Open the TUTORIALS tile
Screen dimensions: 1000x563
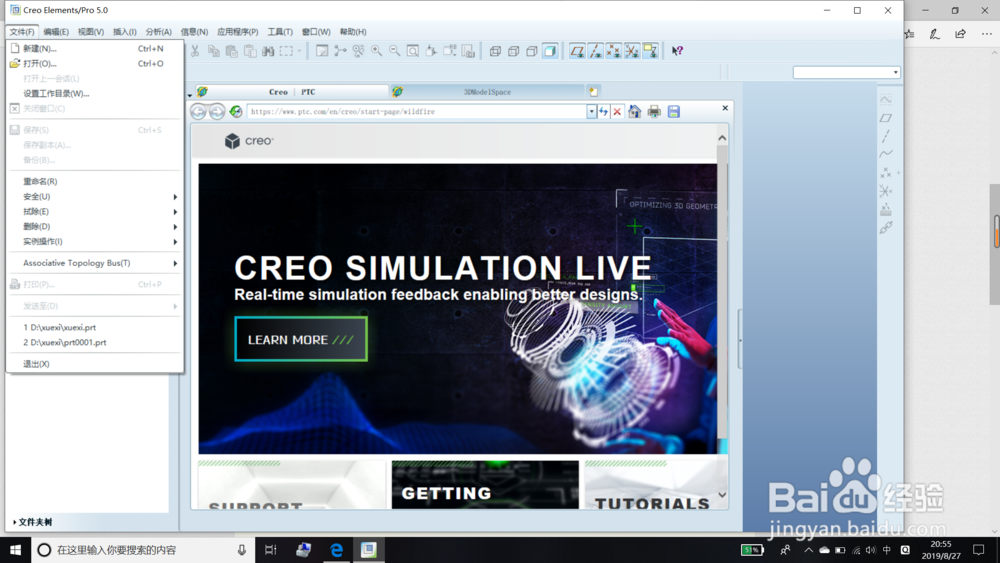[x=653, y=485]
